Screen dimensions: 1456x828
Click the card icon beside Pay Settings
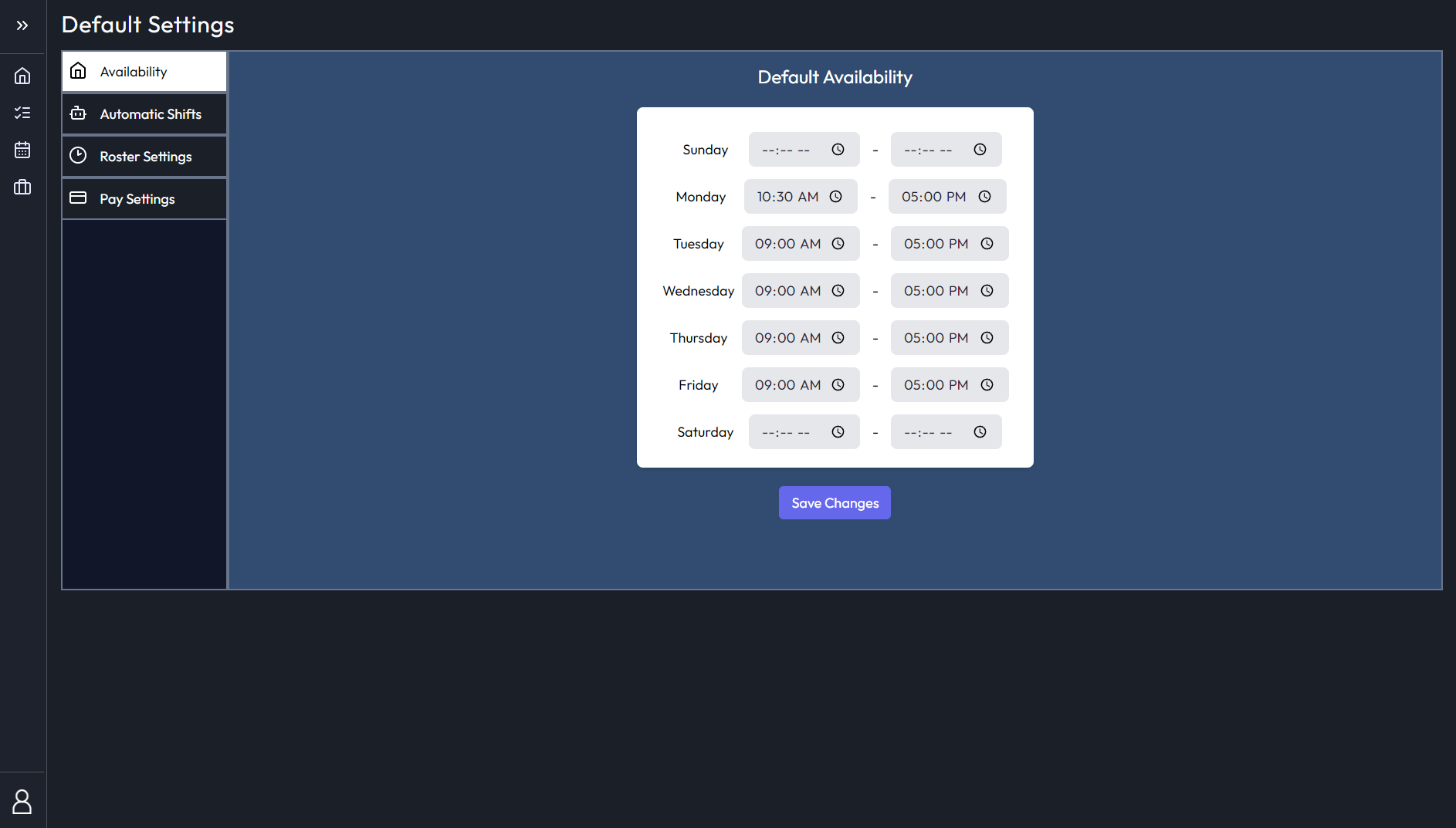coord(78,198)
